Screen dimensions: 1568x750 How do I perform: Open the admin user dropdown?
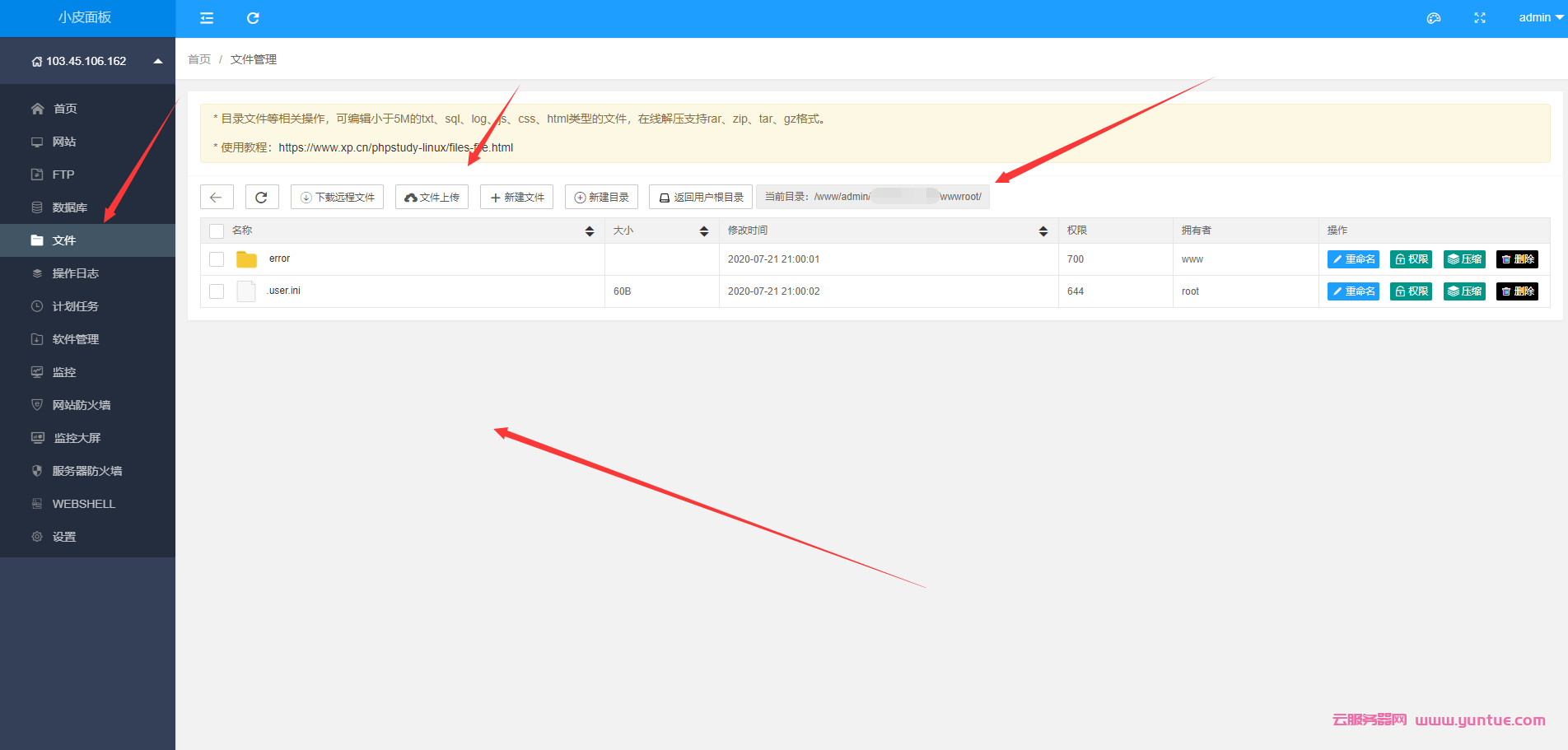(1540, 18)
